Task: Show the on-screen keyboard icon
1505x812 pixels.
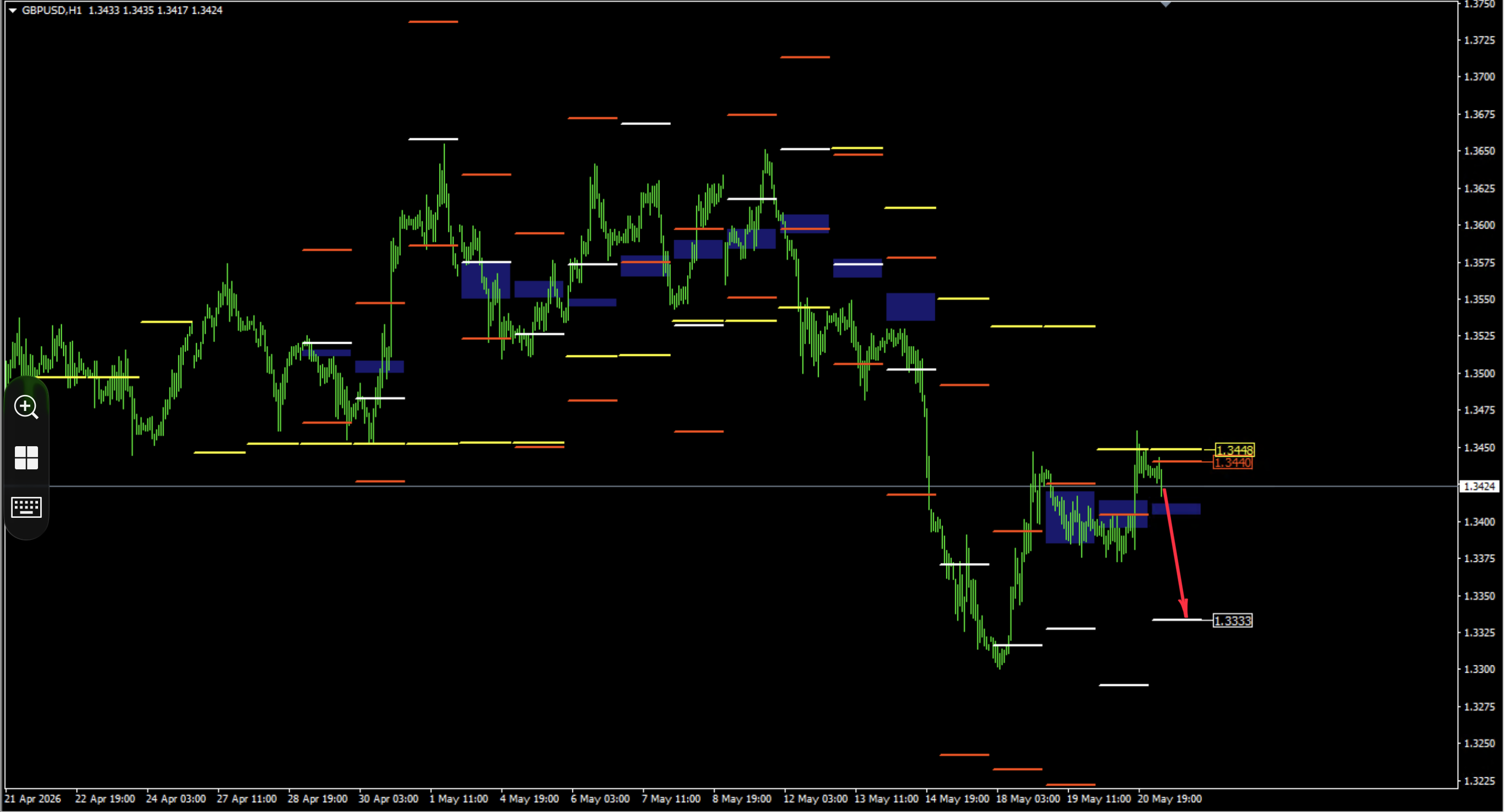Action: [26, 507]
